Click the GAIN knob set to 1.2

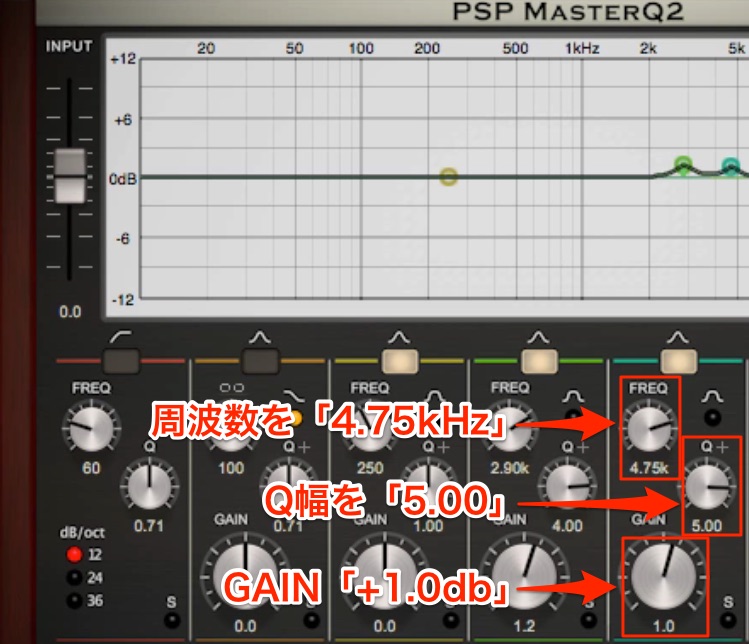(x=524, y=575)
